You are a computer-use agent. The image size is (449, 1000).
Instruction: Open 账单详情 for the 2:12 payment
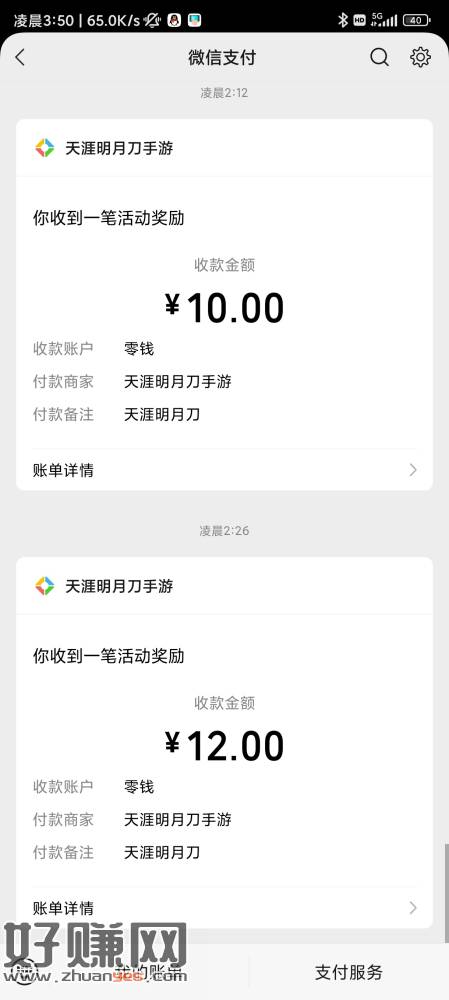pyautogui.click(x=224, y=470)
